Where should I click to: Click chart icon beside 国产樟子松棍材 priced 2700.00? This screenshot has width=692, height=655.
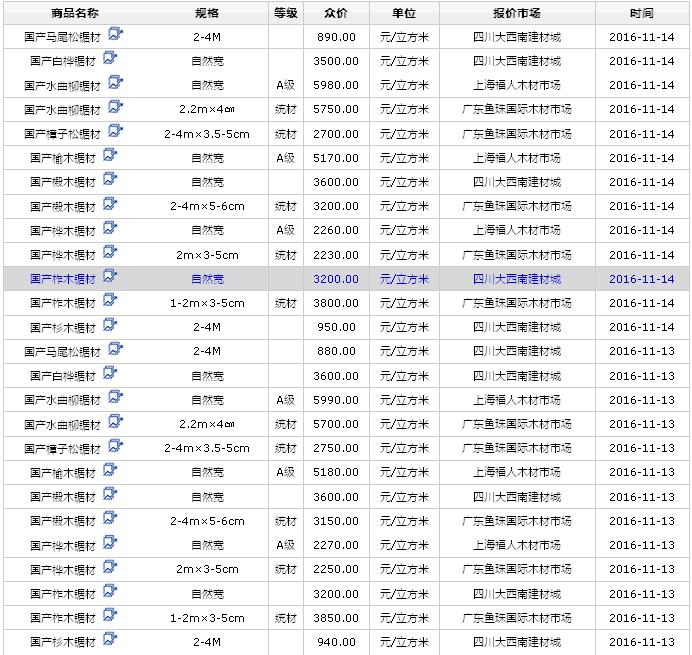tap(115, 131)
